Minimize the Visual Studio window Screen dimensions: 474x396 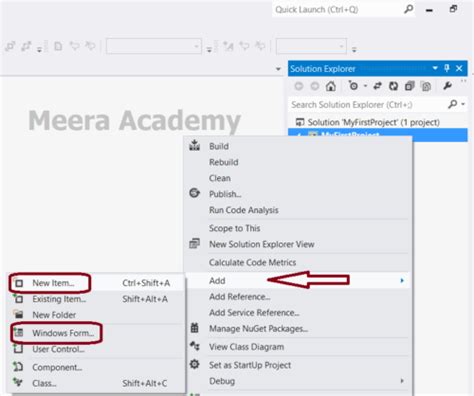[429, 10]
